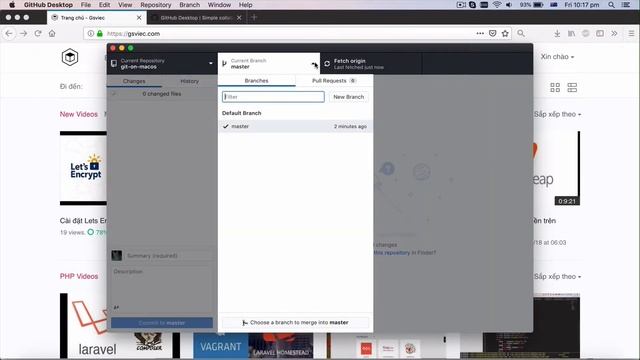This screenshot has height=360, width=640.
Task: Click the Gsviec cube logo
Action: click(x=70, y=57)
